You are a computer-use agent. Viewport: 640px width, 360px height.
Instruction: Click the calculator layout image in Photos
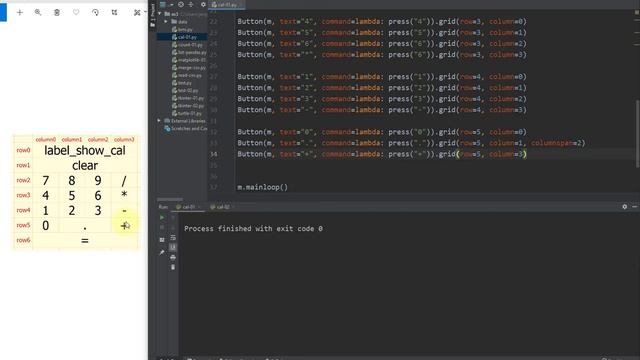(x=76, y=192)
